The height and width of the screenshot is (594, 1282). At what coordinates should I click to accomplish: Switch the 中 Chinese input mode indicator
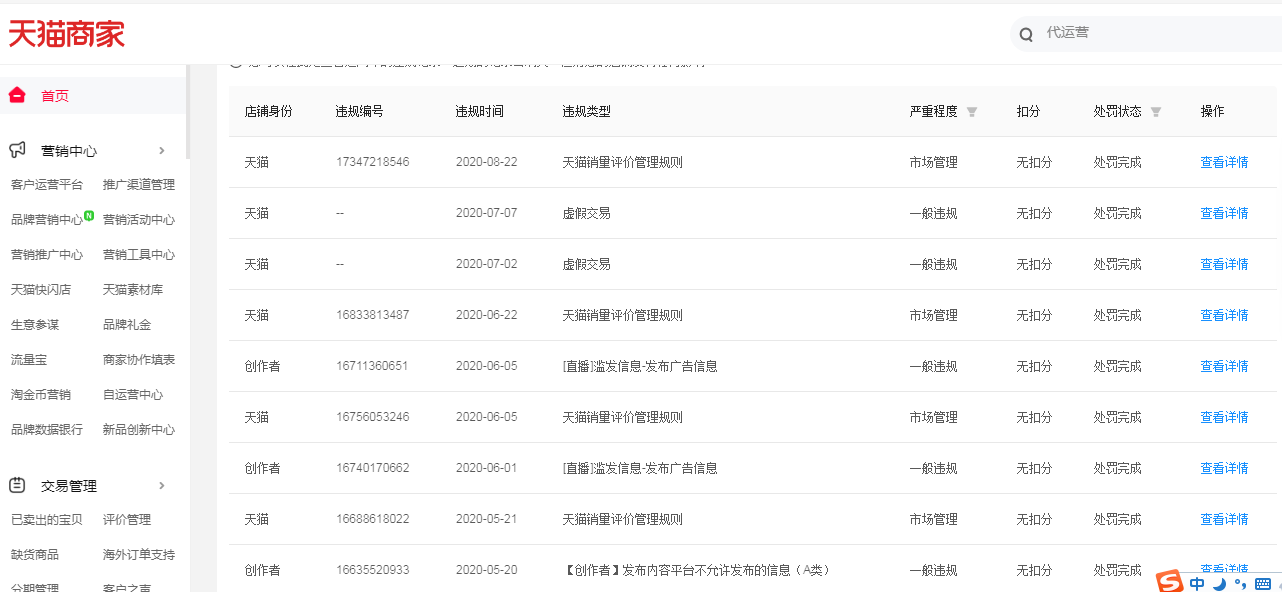[1197, 584]
